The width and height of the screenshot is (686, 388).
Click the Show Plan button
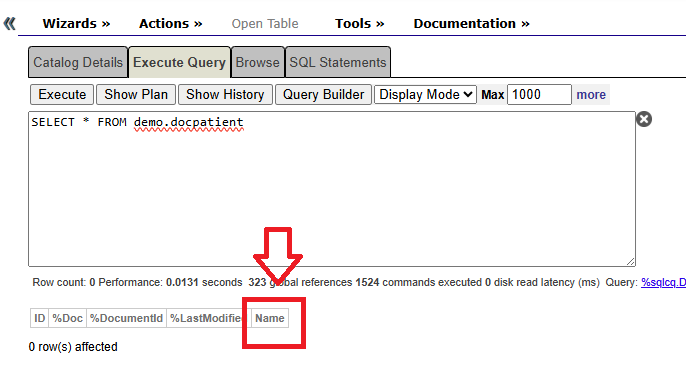[136, 94]
